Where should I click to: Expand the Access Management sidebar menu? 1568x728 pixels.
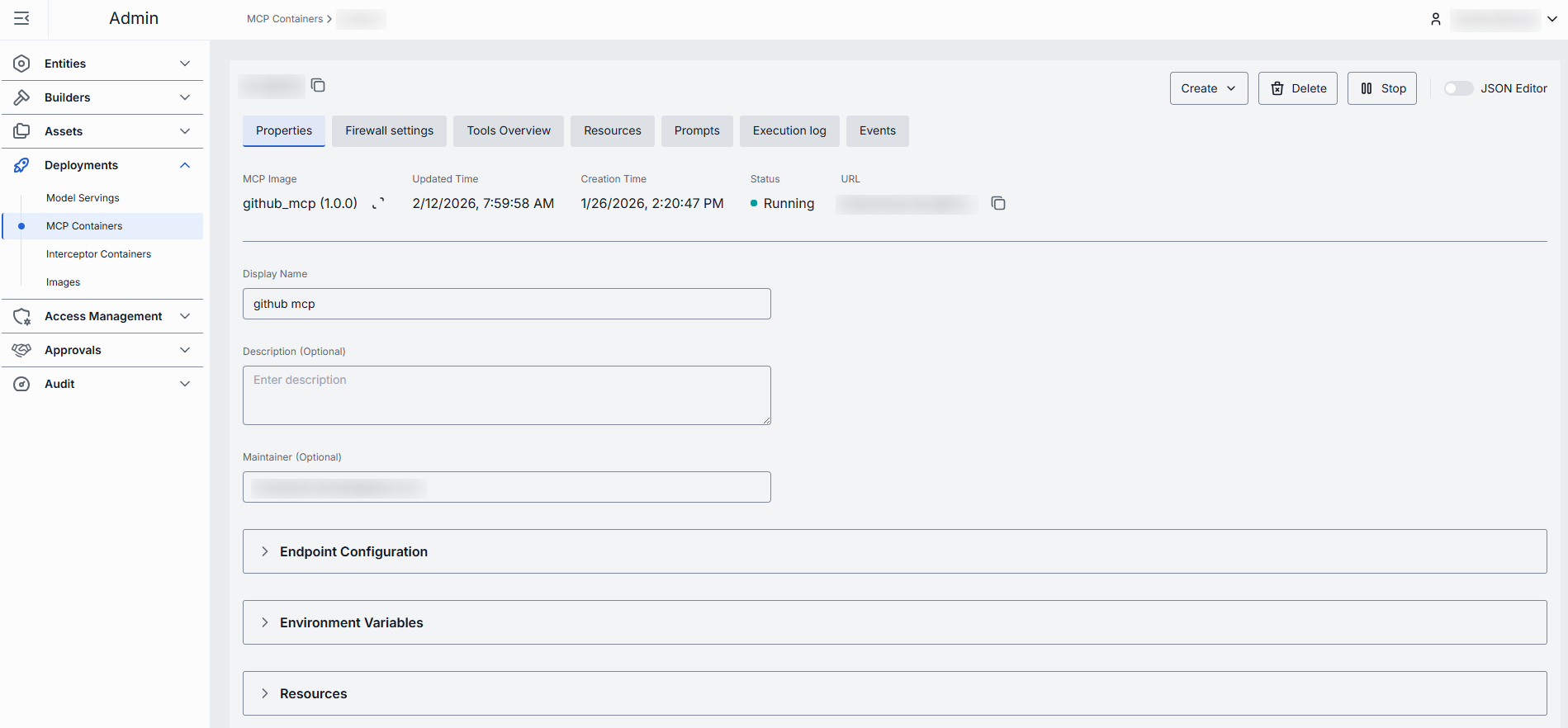(x=185, y=316)
